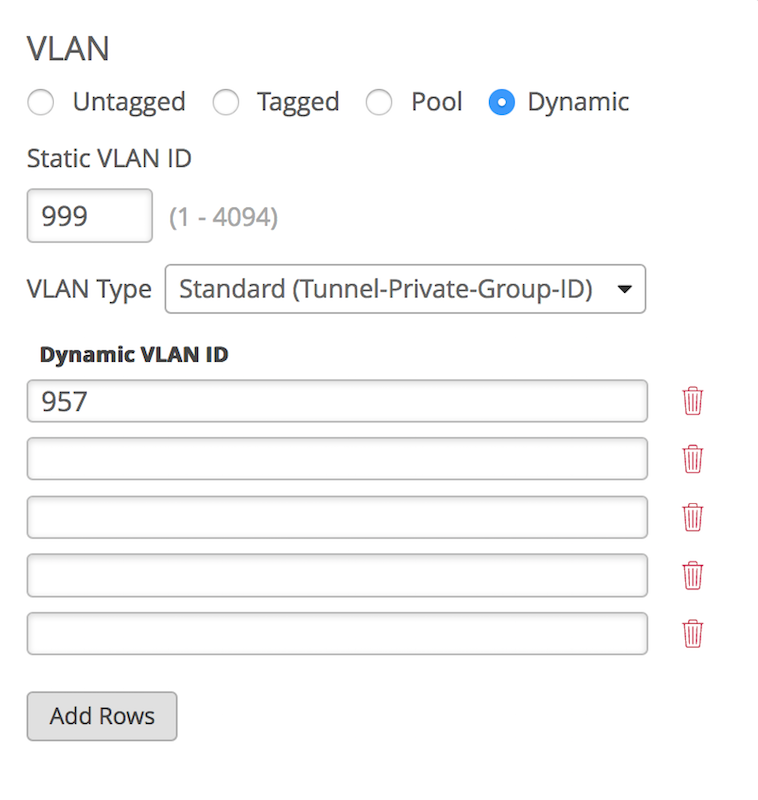
Task: Open the VLAN Type dropdown
Action: pyautogui.click(x=404, y=289)
